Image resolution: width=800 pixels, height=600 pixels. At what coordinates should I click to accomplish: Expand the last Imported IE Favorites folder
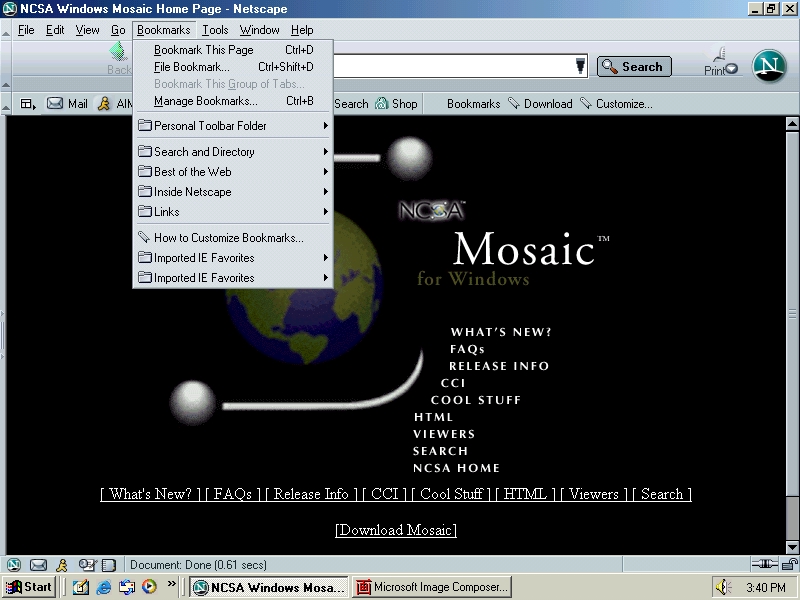(233, 278)
